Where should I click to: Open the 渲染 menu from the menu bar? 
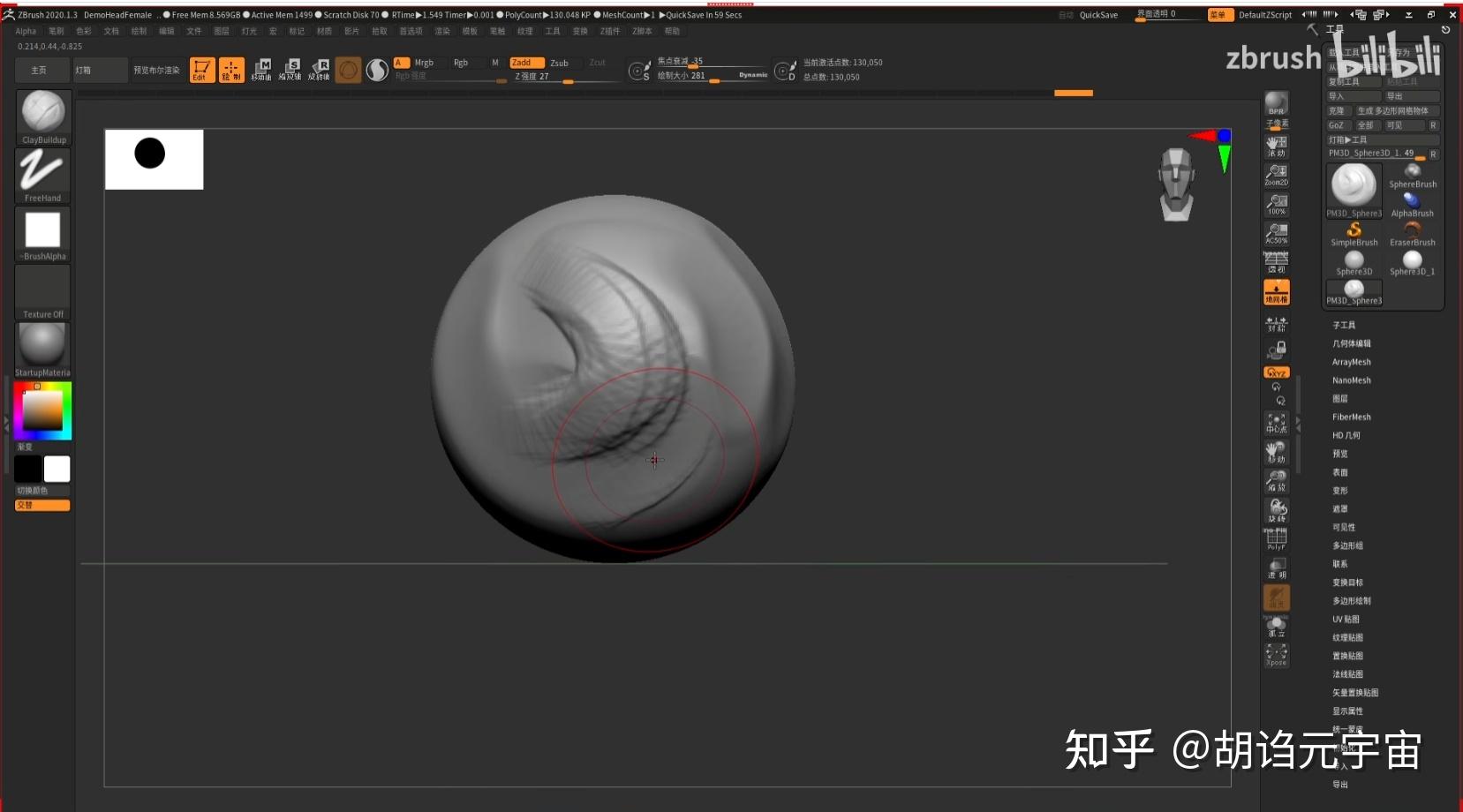point(441,30)
